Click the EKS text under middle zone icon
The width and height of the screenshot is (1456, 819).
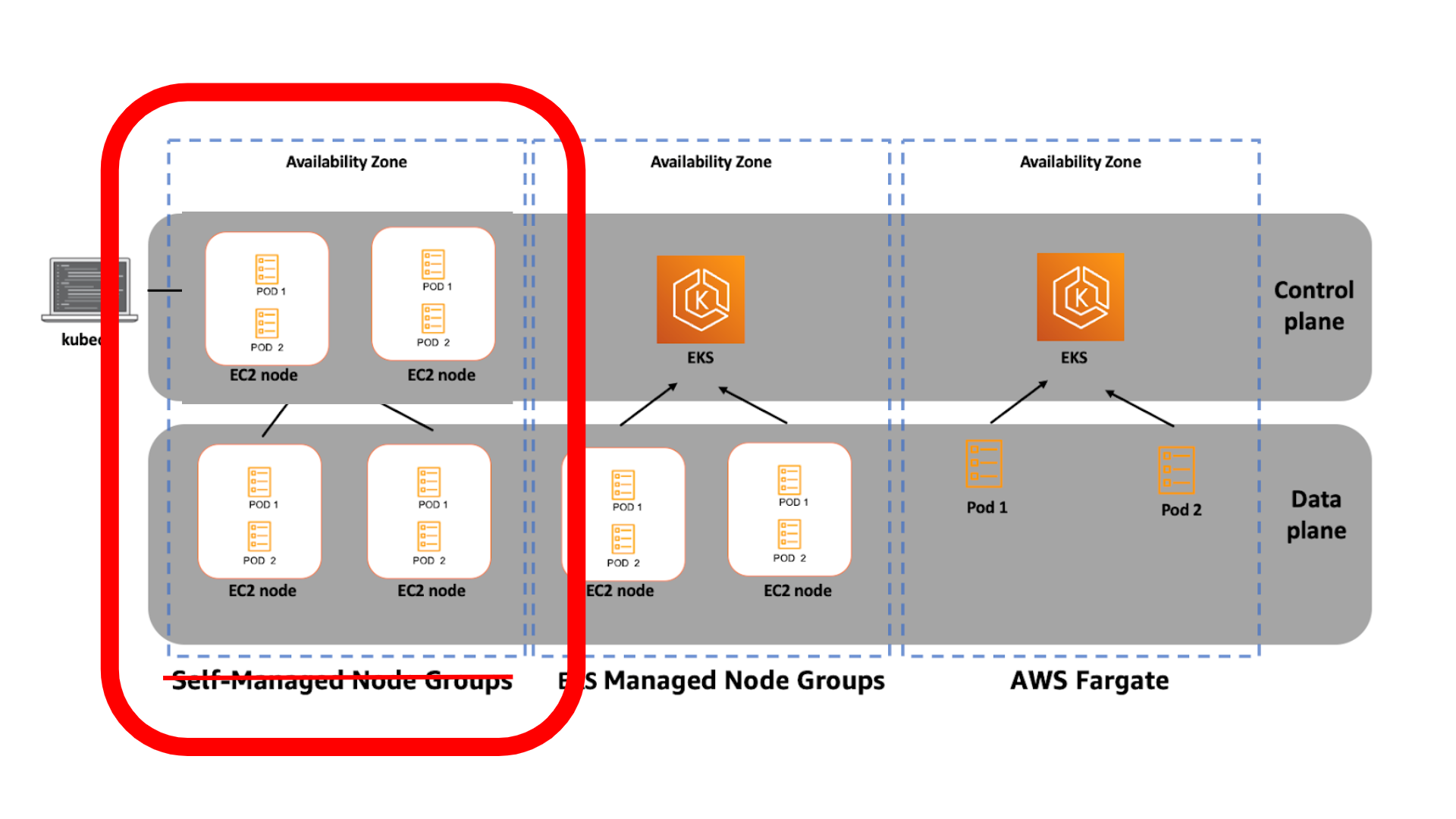click(701, 357)
